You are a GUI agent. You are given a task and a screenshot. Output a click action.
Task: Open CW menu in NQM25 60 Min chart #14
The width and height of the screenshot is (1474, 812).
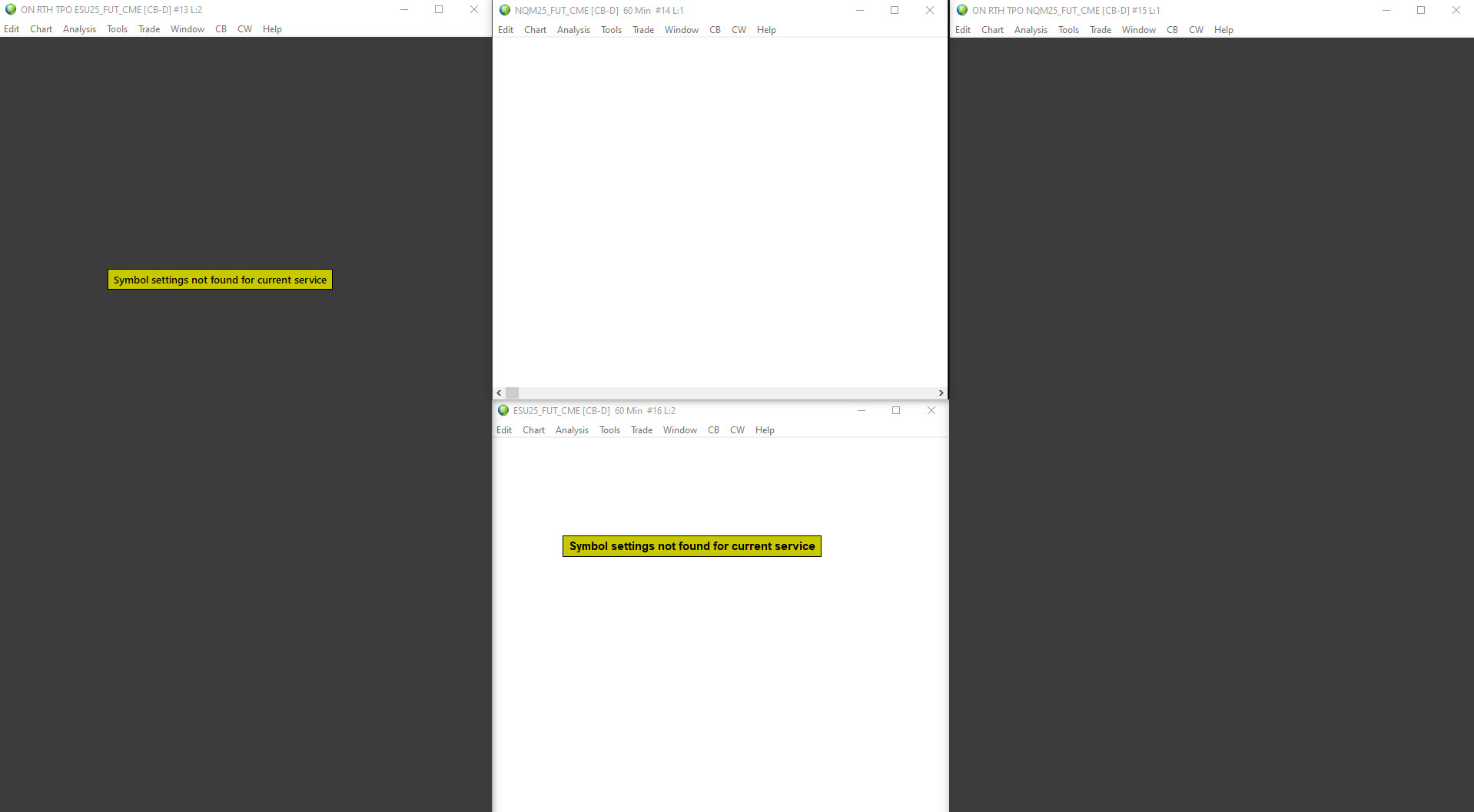click(x=739, y=30)
